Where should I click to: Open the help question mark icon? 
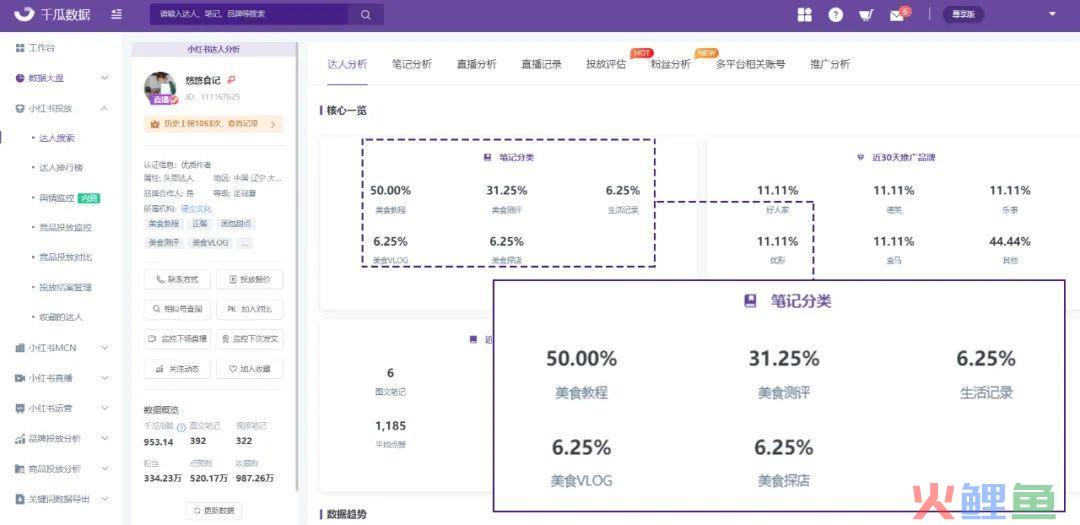pyautogui.click(x=835, y=14)
